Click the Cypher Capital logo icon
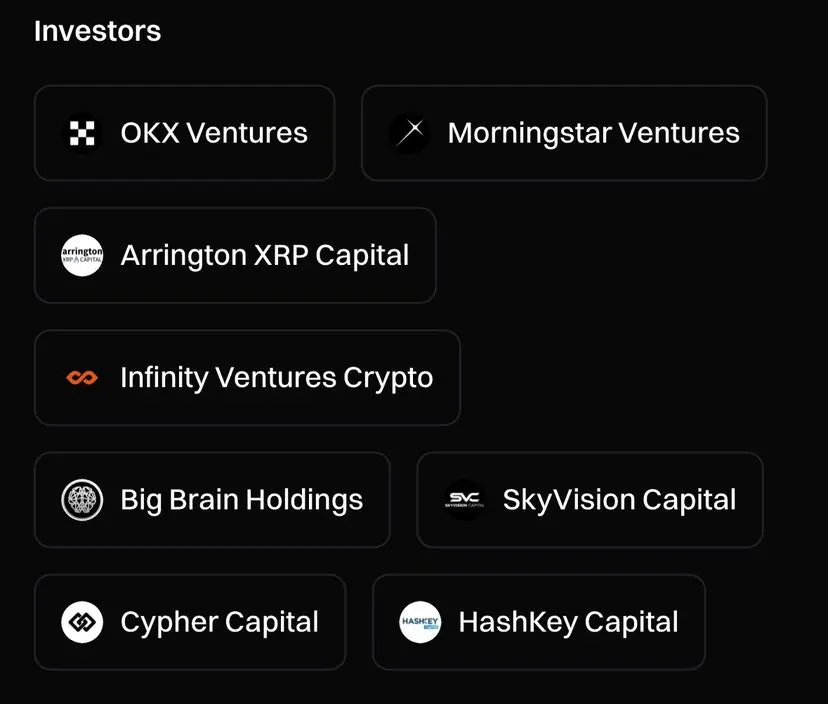 (x=82, y=622)
